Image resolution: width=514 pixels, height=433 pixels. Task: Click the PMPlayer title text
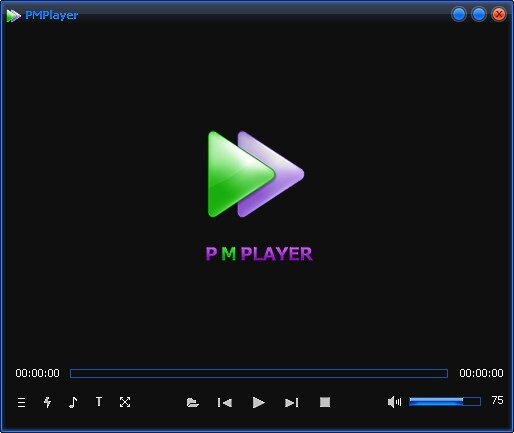coord(52,15)
